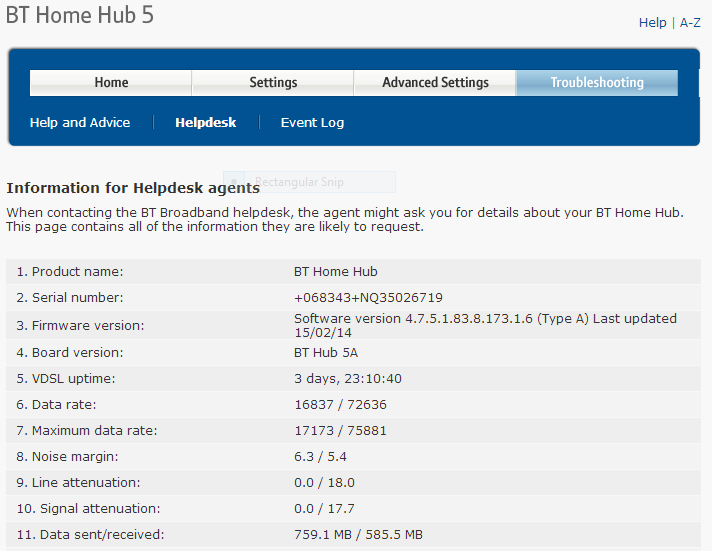Click the value BT Home Hub
The height and width of the screenshot is (551, 712).
click(x=336, y=272)
